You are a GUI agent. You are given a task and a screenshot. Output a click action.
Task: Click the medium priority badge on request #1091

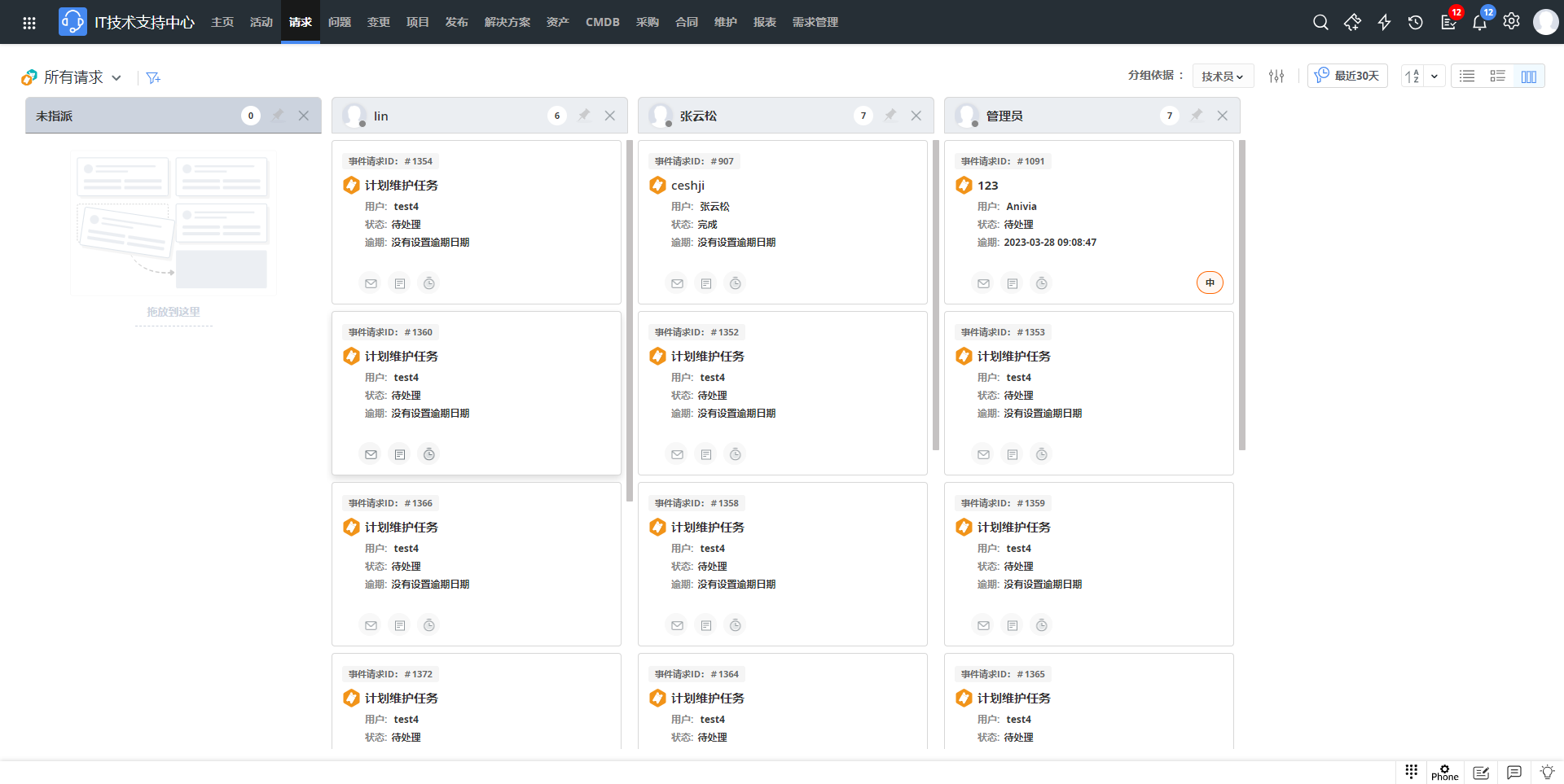coord(1210,283)
